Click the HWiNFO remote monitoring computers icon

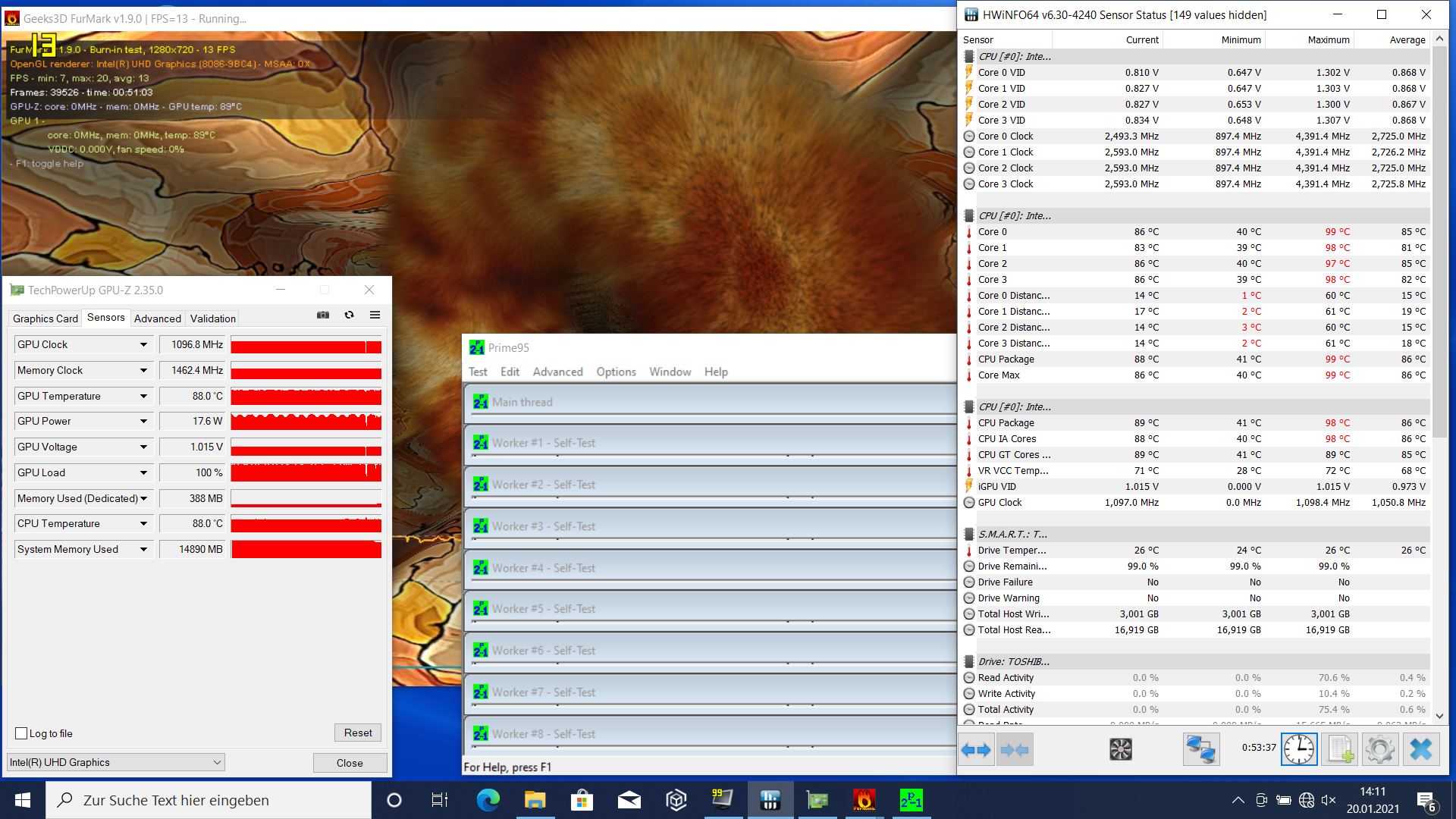[x=1200, y=750]
